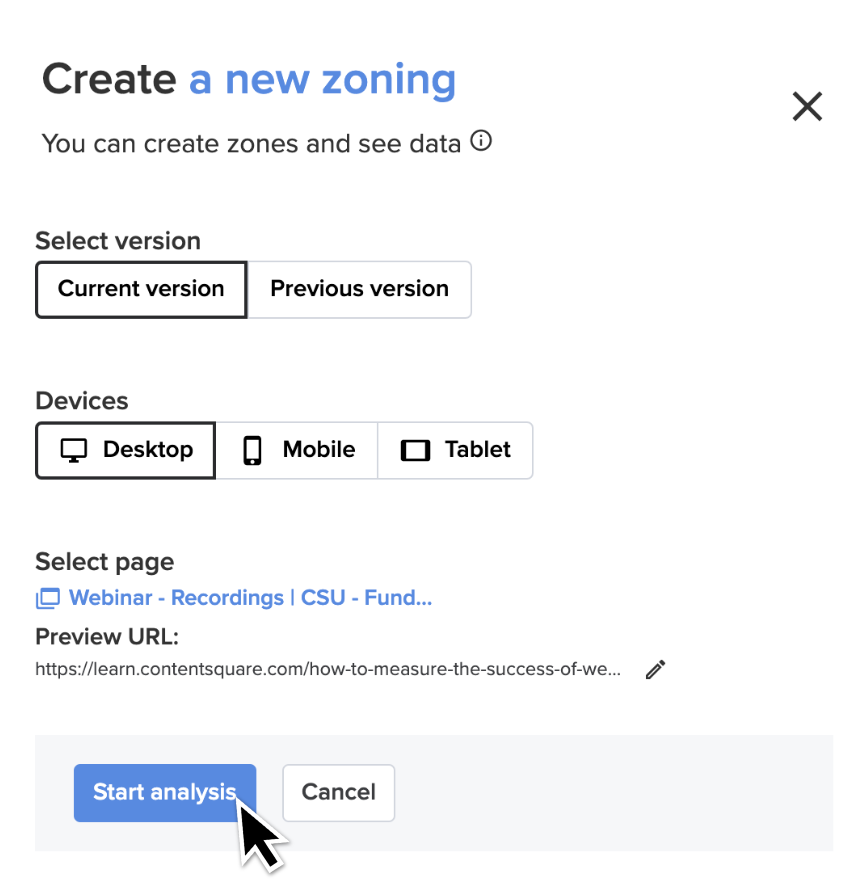Click the truncated preview URL text
Image resolution: width=860 pixels, height=890 pixels.
[328, 669]
